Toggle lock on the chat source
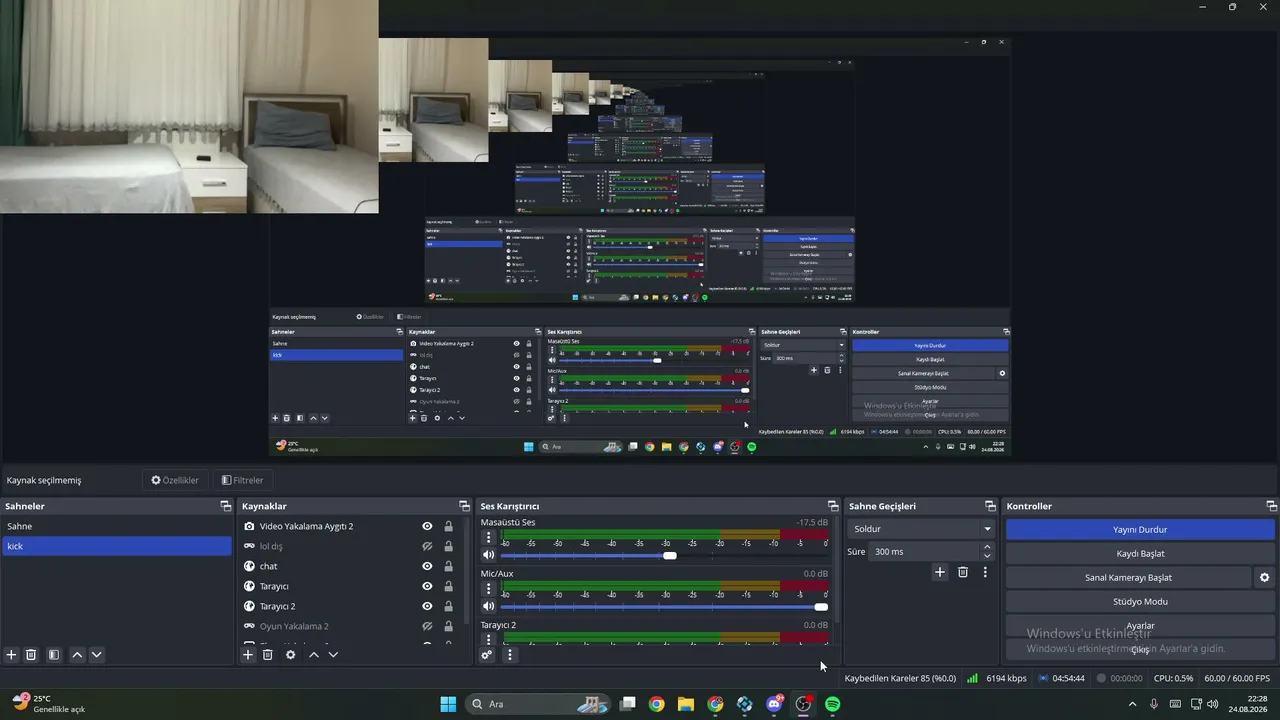Viewport: 1280px width, 720px height. 448,566
